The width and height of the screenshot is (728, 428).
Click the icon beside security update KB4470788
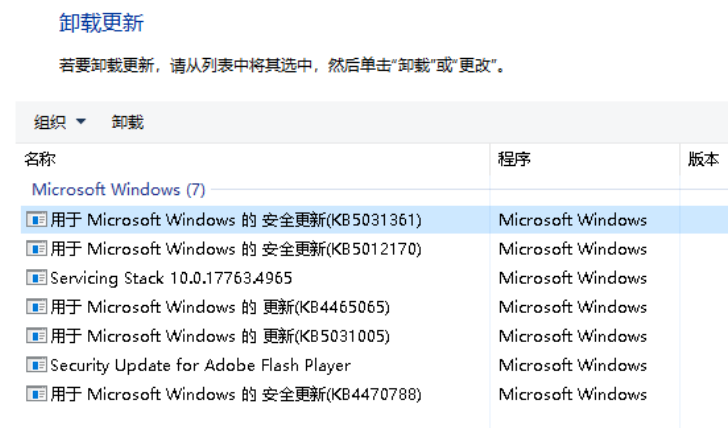pyautogui.click(x=37, y=394)
